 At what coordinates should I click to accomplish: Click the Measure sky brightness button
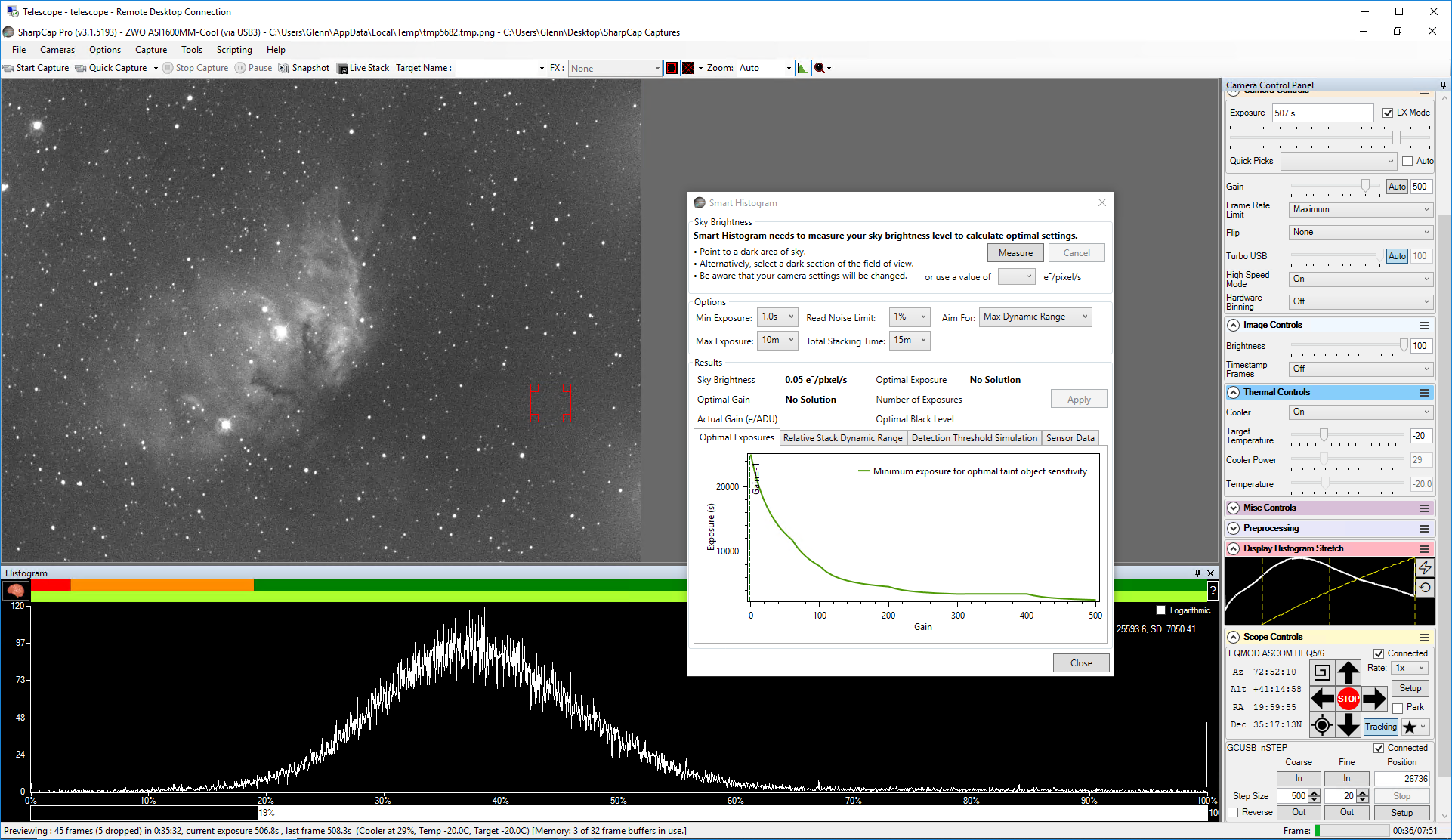coord(1015,253)
